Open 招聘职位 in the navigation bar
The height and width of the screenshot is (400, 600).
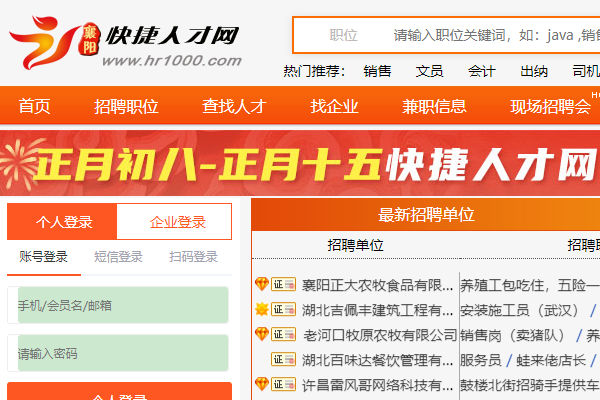pos(126,106)
